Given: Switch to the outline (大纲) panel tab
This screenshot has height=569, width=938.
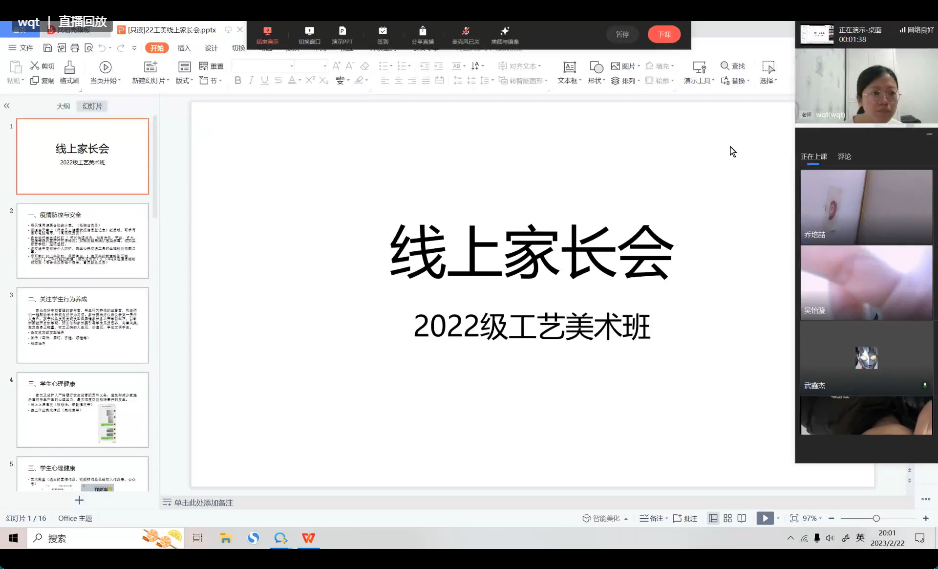Looking at the screenshot, I should click(63, 106).
